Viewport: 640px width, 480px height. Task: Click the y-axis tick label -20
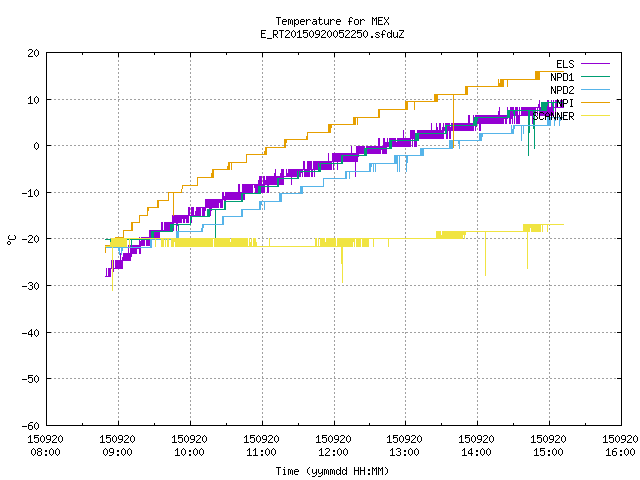(x=31, y=239)
